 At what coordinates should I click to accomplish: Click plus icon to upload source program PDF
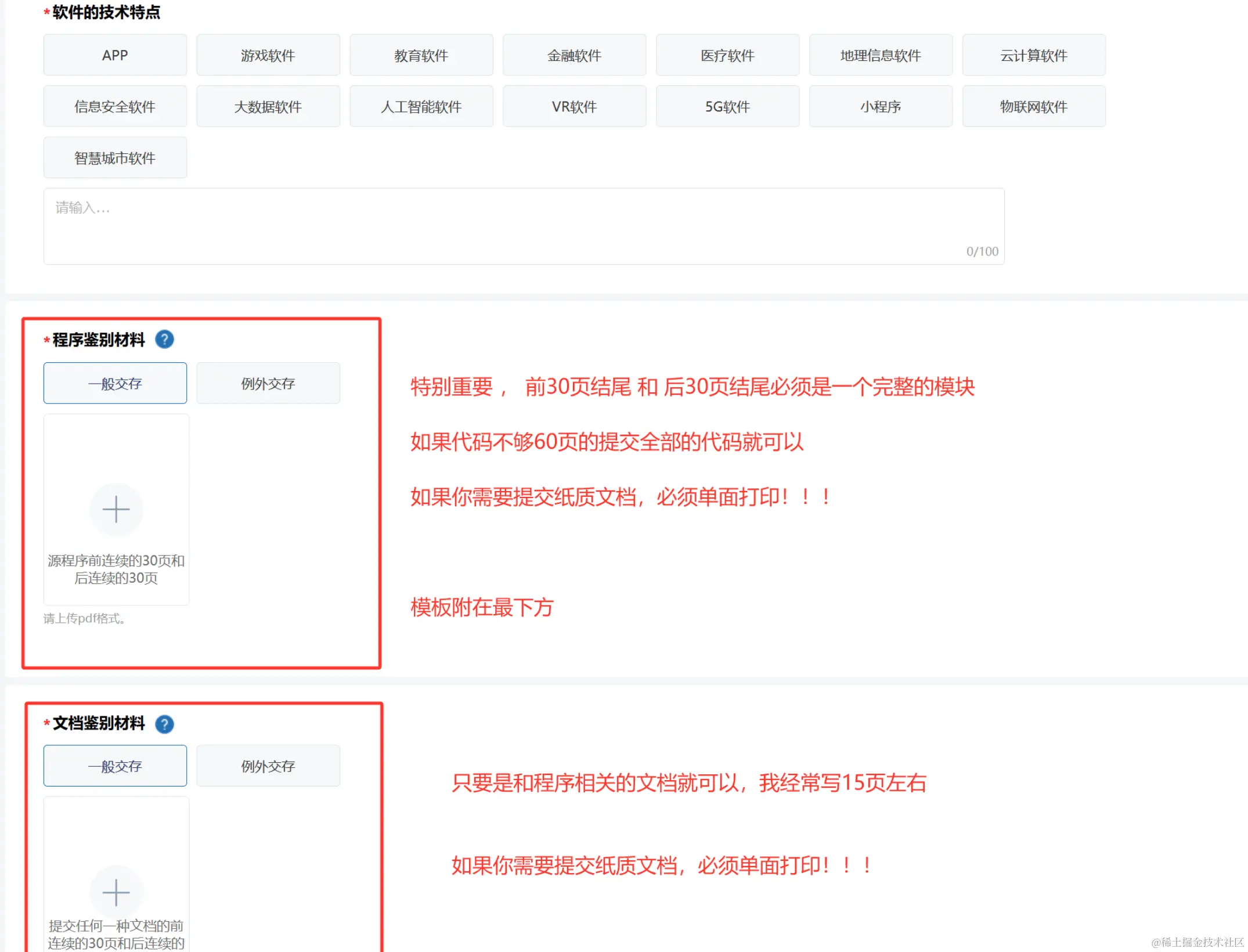pyautogui.click(x=116, y=509)
